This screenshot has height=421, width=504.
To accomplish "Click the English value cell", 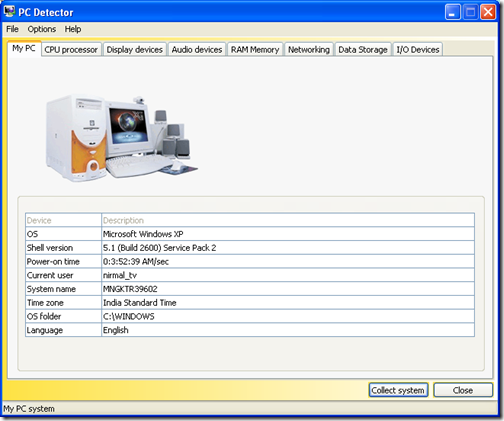I will point(288,330).
